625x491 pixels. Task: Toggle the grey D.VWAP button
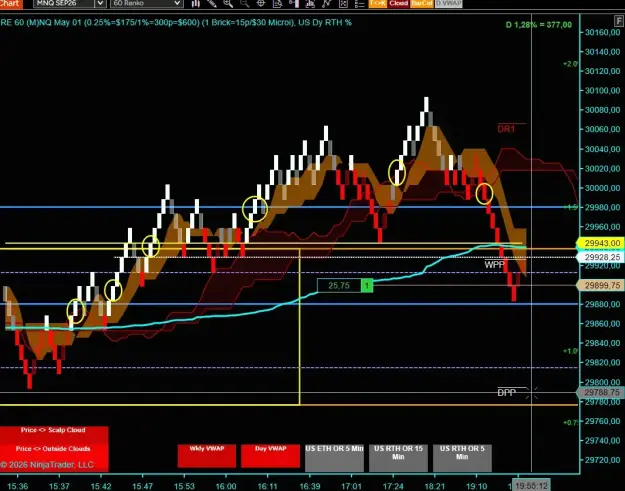(x=449, y=3)
